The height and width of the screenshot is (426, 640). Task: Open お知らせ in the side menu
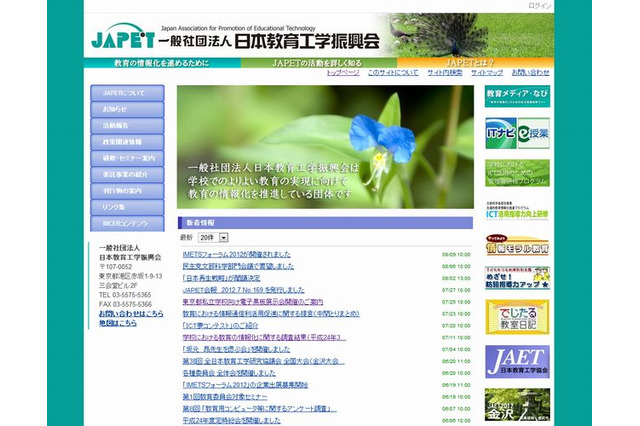point(127,109)
